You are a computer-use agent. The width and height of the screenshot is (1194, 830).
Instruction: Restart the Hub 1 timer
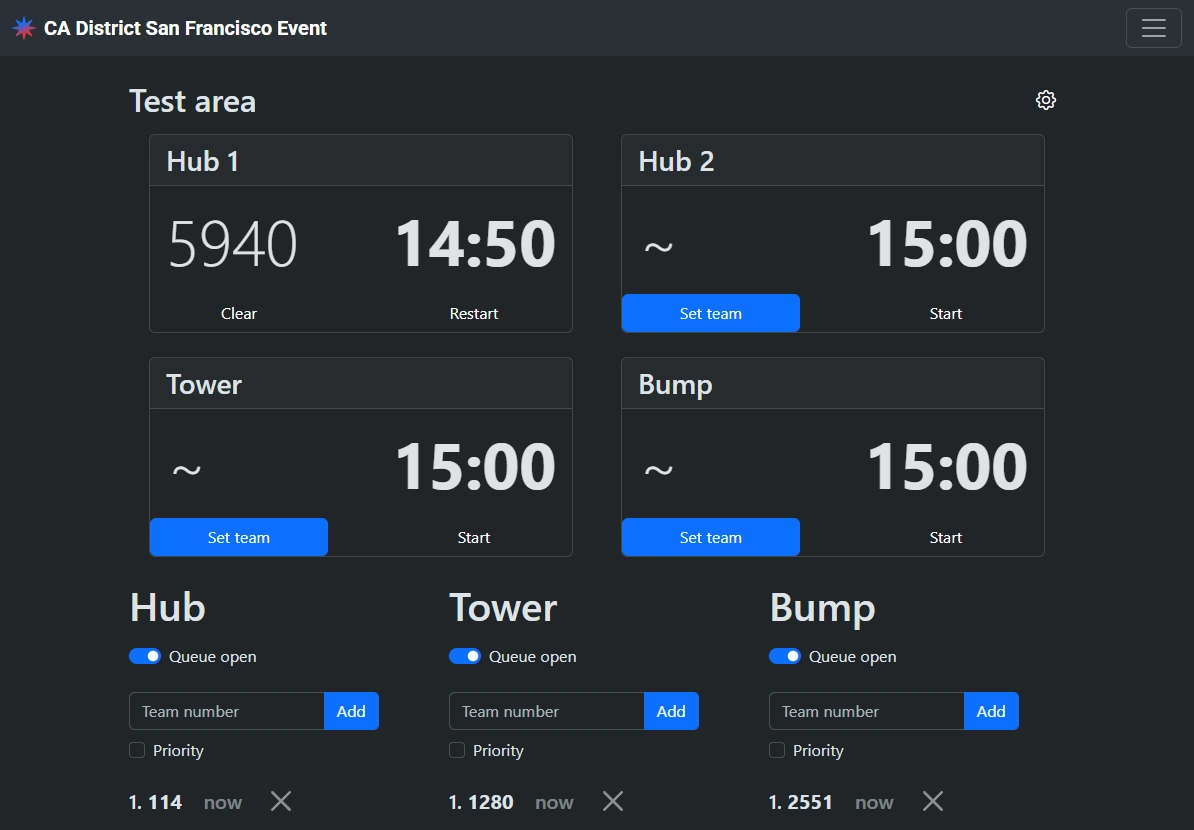point(474,313)
